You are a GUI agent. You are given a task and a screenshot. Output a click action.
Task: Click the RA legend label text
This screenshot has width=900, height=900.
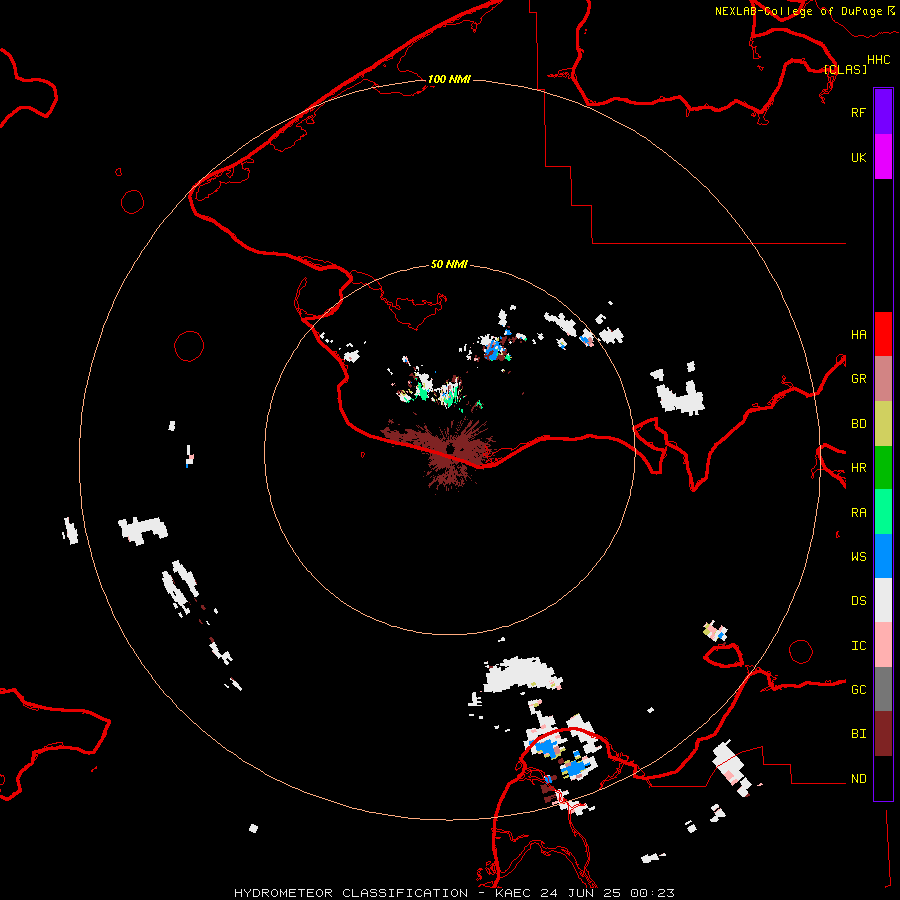[x=858, y=513]
